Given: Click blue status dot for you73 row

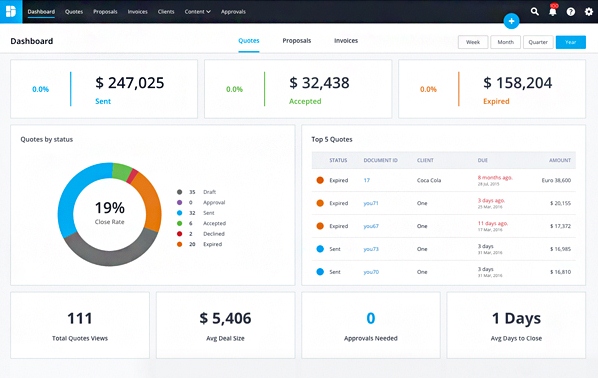Looking at the screenshot, I should (320, 249).
